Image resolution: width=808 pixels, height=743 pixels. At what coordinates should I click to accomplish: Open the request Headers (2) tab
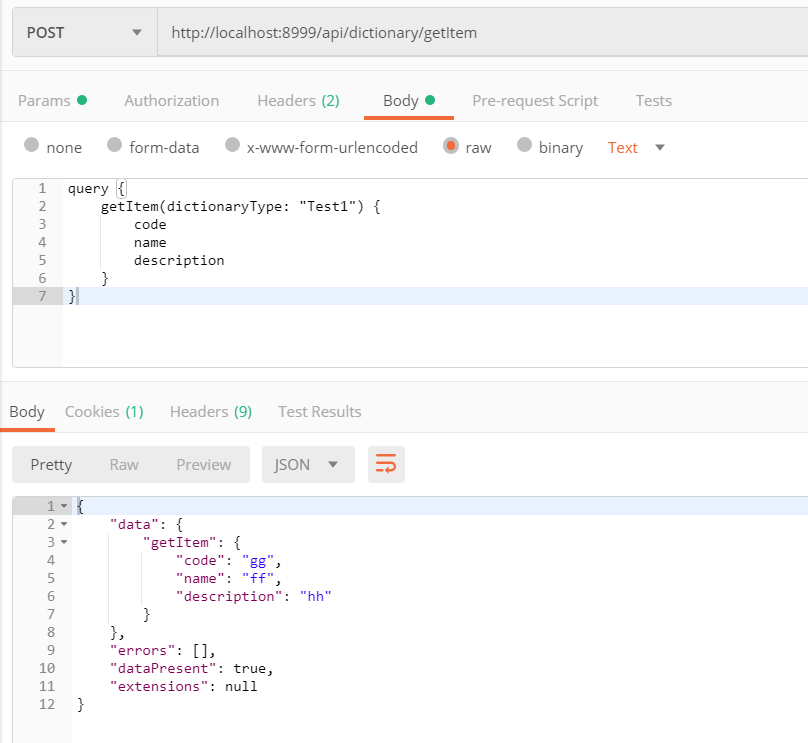click(x=298, y=101)
